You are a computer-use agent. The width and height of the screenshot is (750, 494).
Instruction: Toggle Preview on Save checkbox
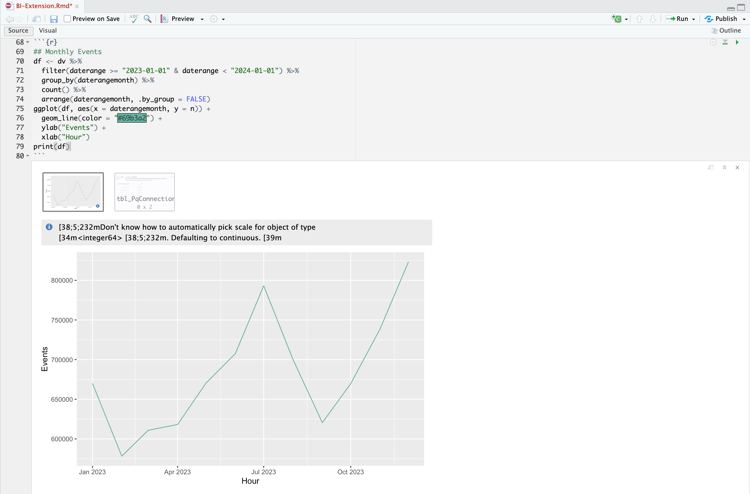(67, 19)
